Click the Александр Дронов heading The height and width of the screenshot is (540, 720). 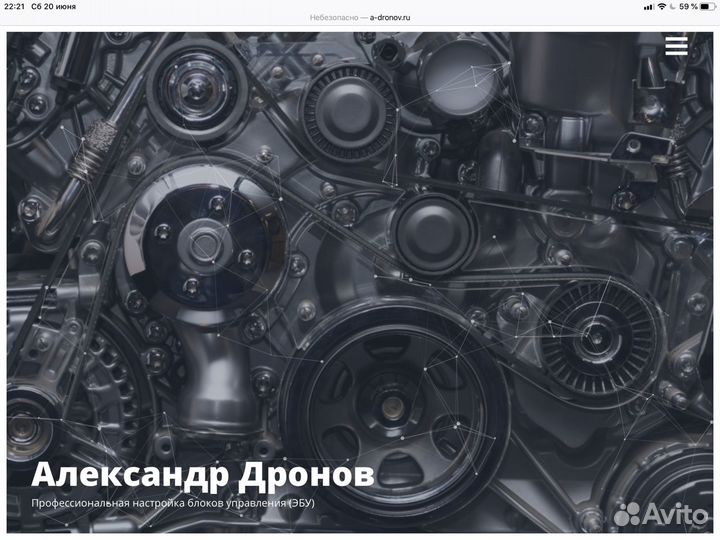click(202, 474)
